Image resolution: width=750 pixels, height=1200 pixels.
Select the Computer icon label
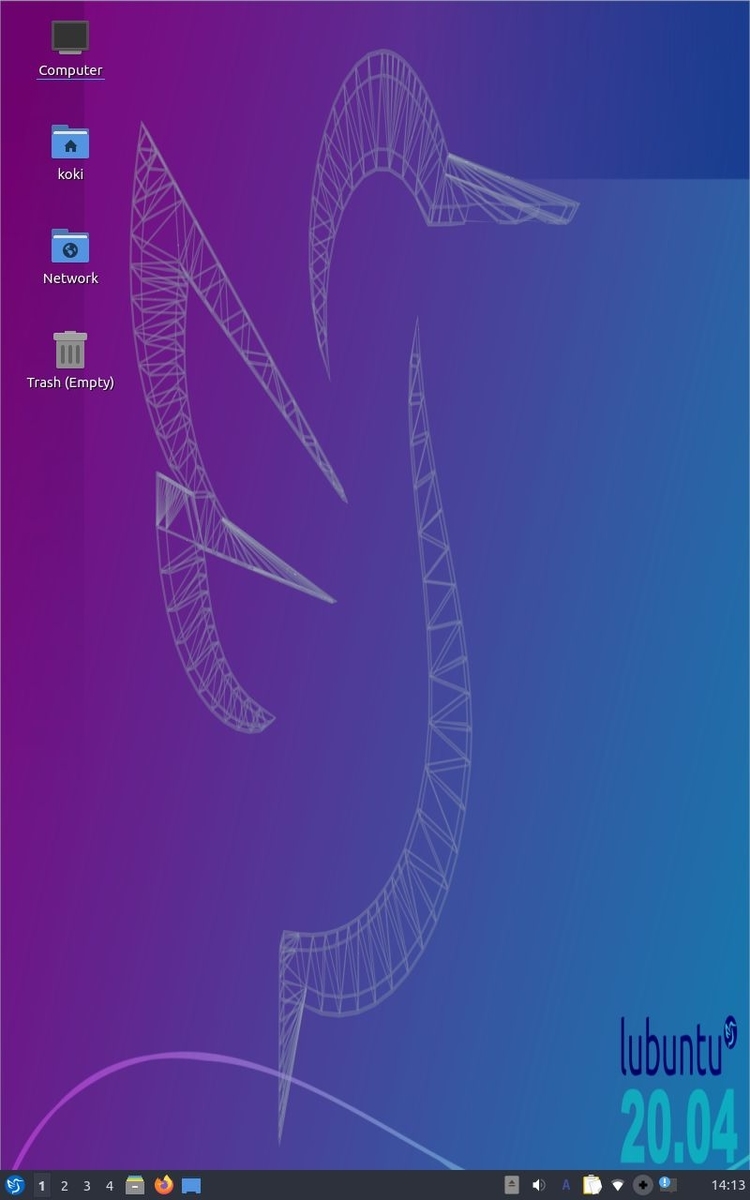[x=70, y=71]
